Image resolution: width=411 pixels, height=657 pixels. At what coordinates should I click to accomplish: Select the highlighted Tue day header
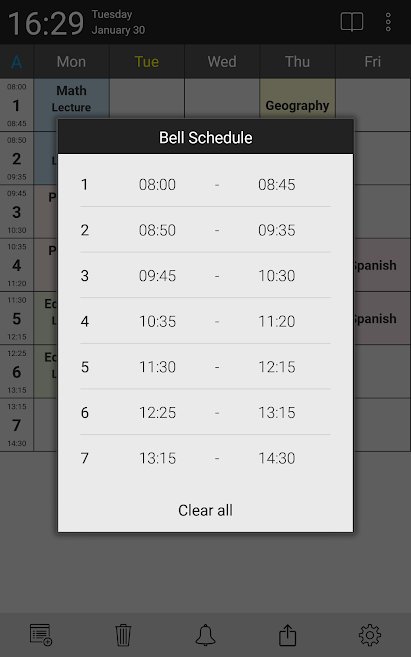pyautogui.click(x=147, y=62)
